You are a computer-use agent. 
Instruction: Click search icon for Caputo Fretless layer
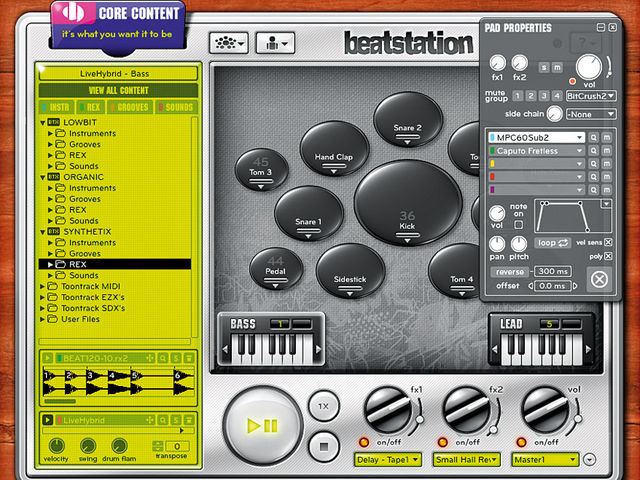(x=593, y=151)
